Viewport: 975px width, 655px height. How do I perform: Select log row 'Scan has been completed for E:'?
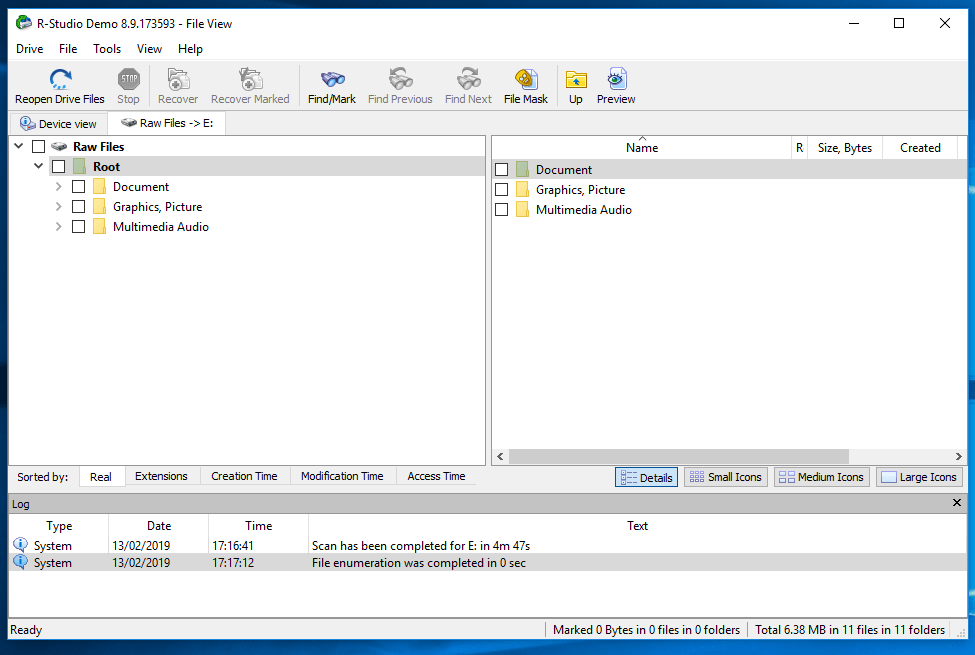pos(488,546)
